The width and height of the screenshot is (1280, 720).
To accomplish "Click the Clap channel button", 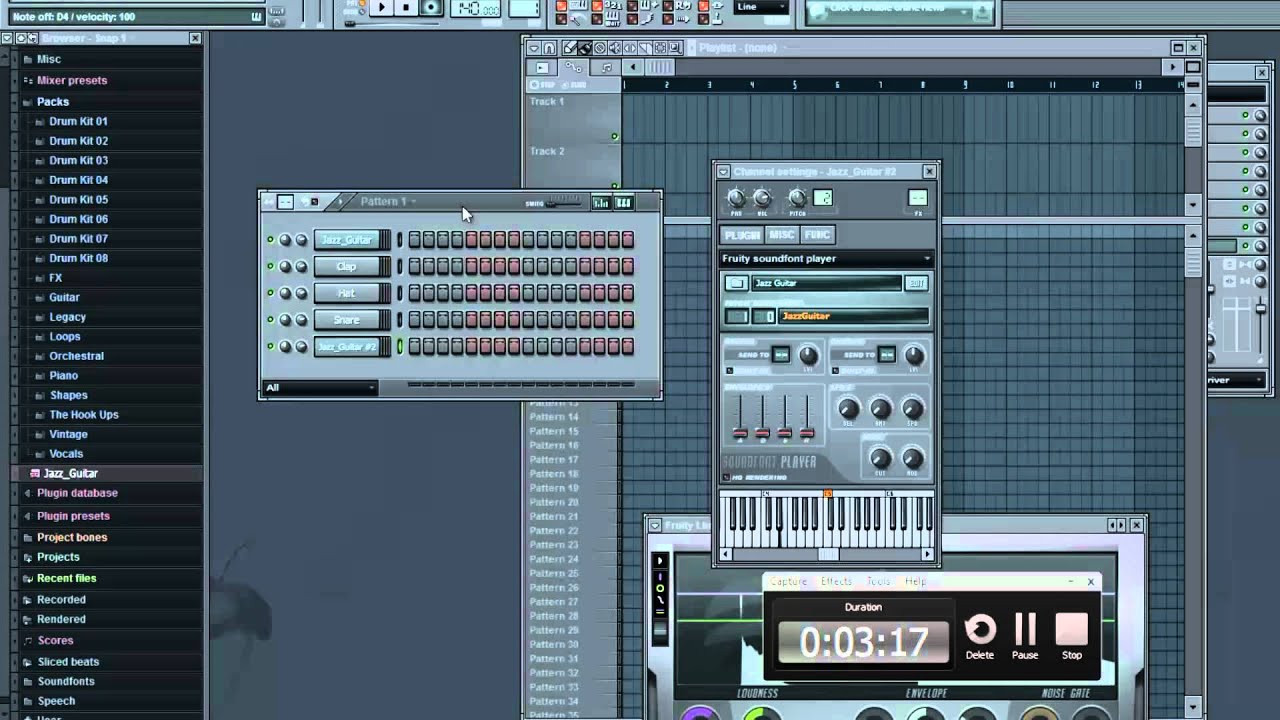I will 346,267.
